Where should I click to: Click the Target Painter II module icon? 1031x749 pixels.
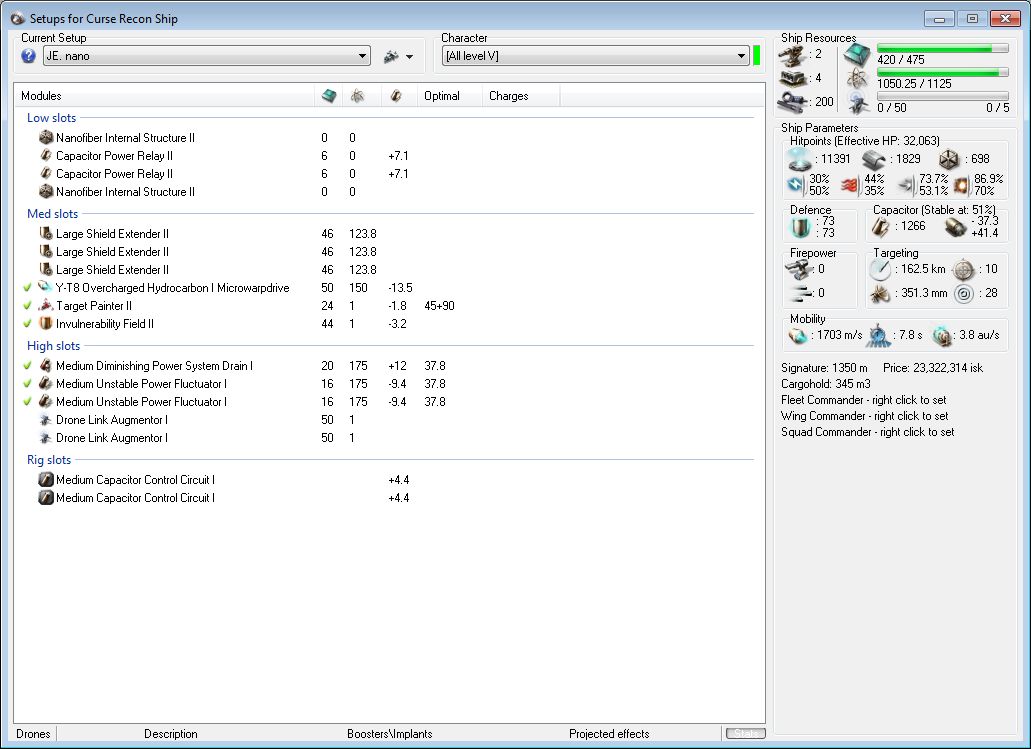coord(45,306)
